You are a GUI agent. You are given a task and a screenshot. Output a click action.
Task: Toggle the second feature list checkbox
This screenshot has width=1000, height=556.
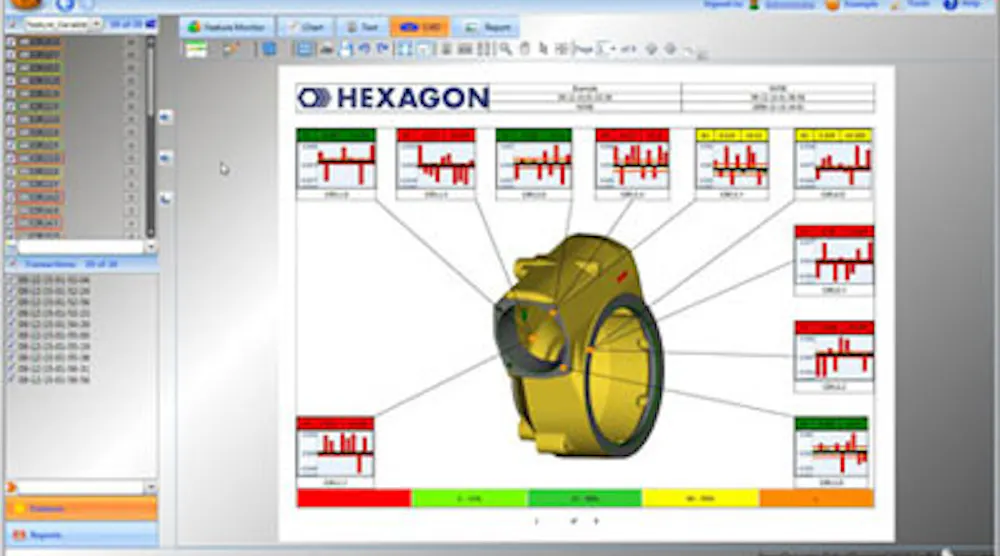(x=11, y=55)
